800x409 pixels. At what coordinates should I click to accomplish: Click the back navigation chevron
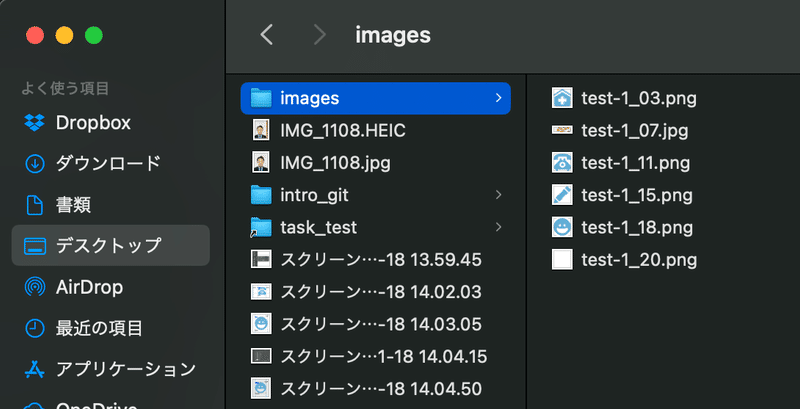tap(266, 35)
